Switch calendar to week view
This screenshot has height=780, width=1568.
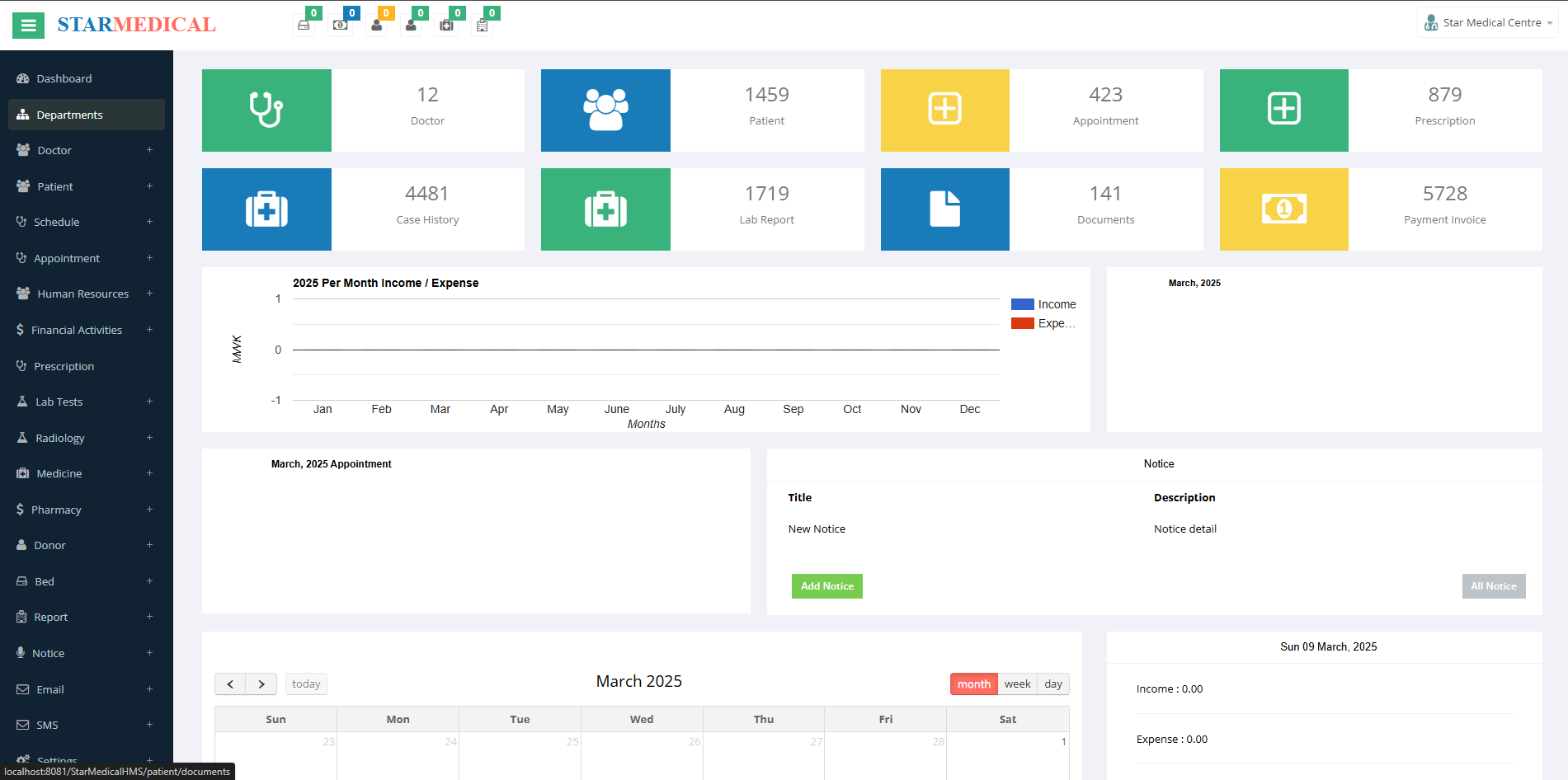click(x=1017, y=684)
